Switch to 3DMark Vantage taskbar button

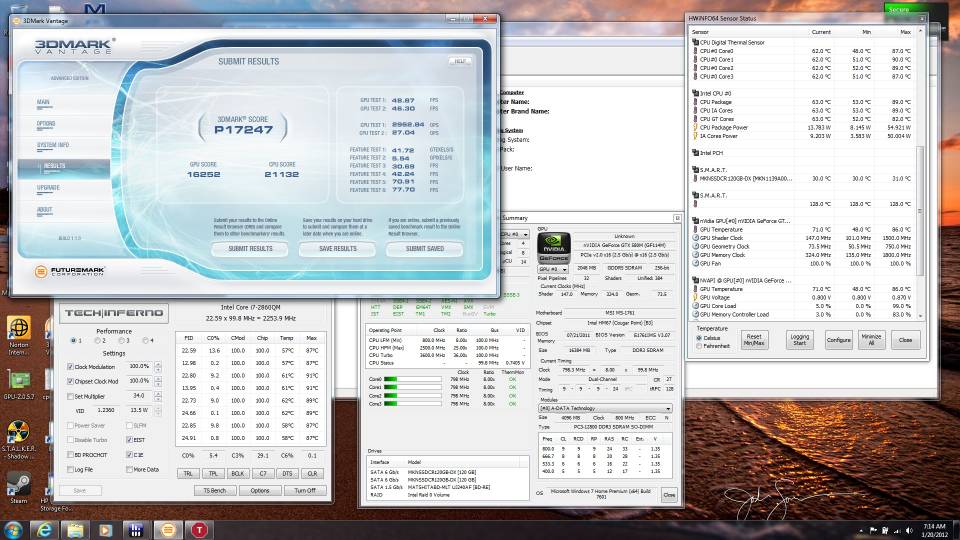click(168, 530)
